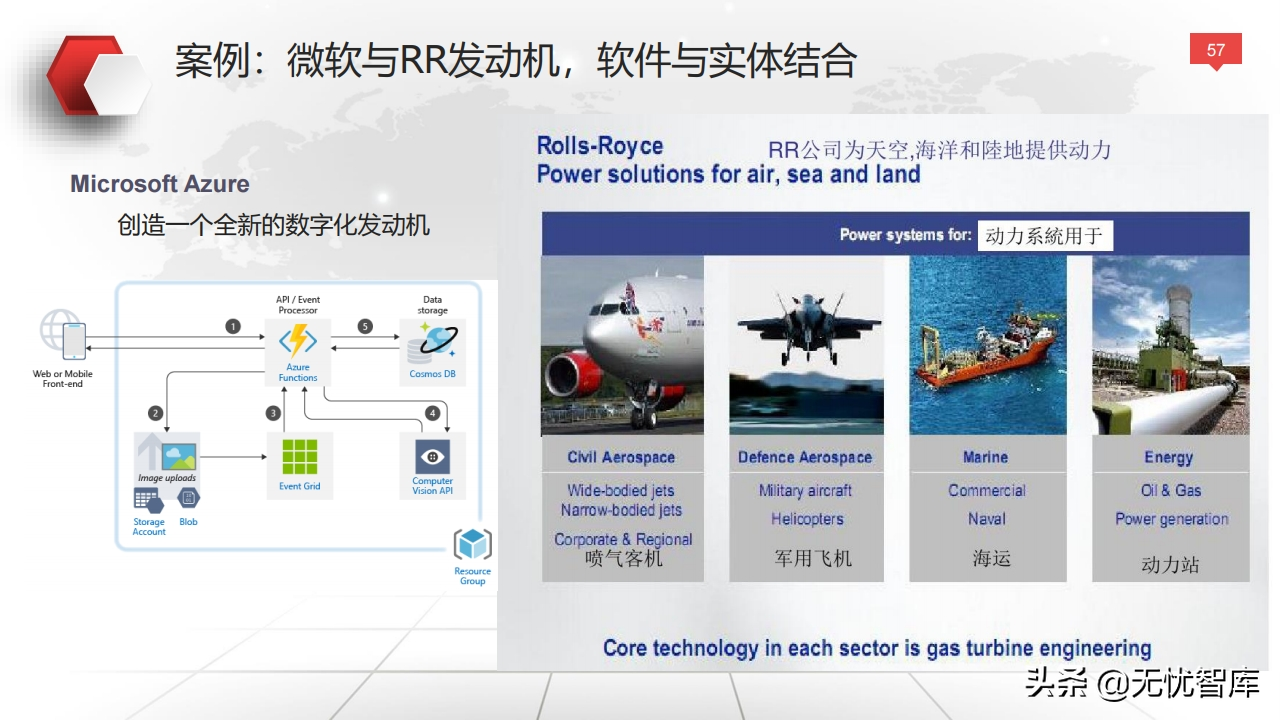1280x720 pixels.
Task: Click the "动力站" translation text
Action: [x=1170, y=564]
